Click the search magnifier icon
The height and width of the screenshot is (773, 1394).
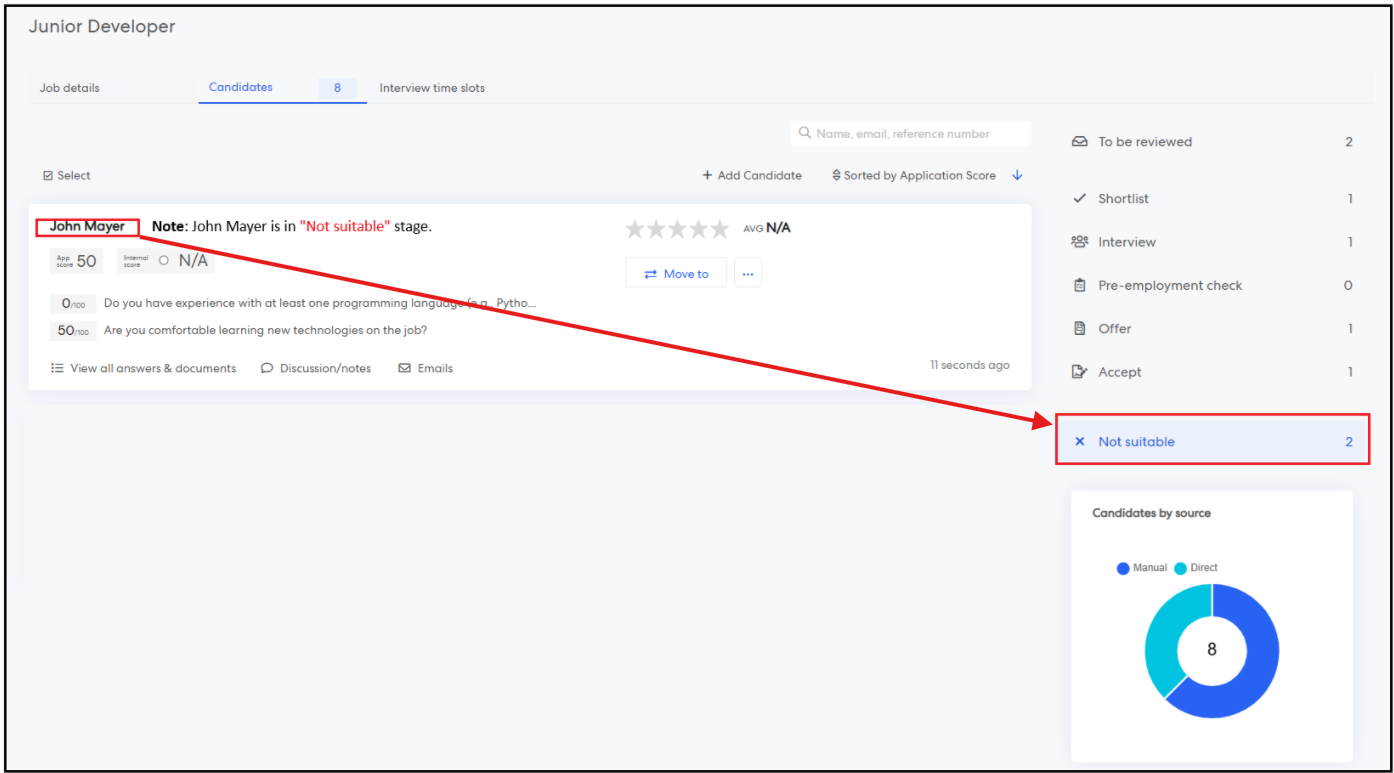(x=804, y=133)
